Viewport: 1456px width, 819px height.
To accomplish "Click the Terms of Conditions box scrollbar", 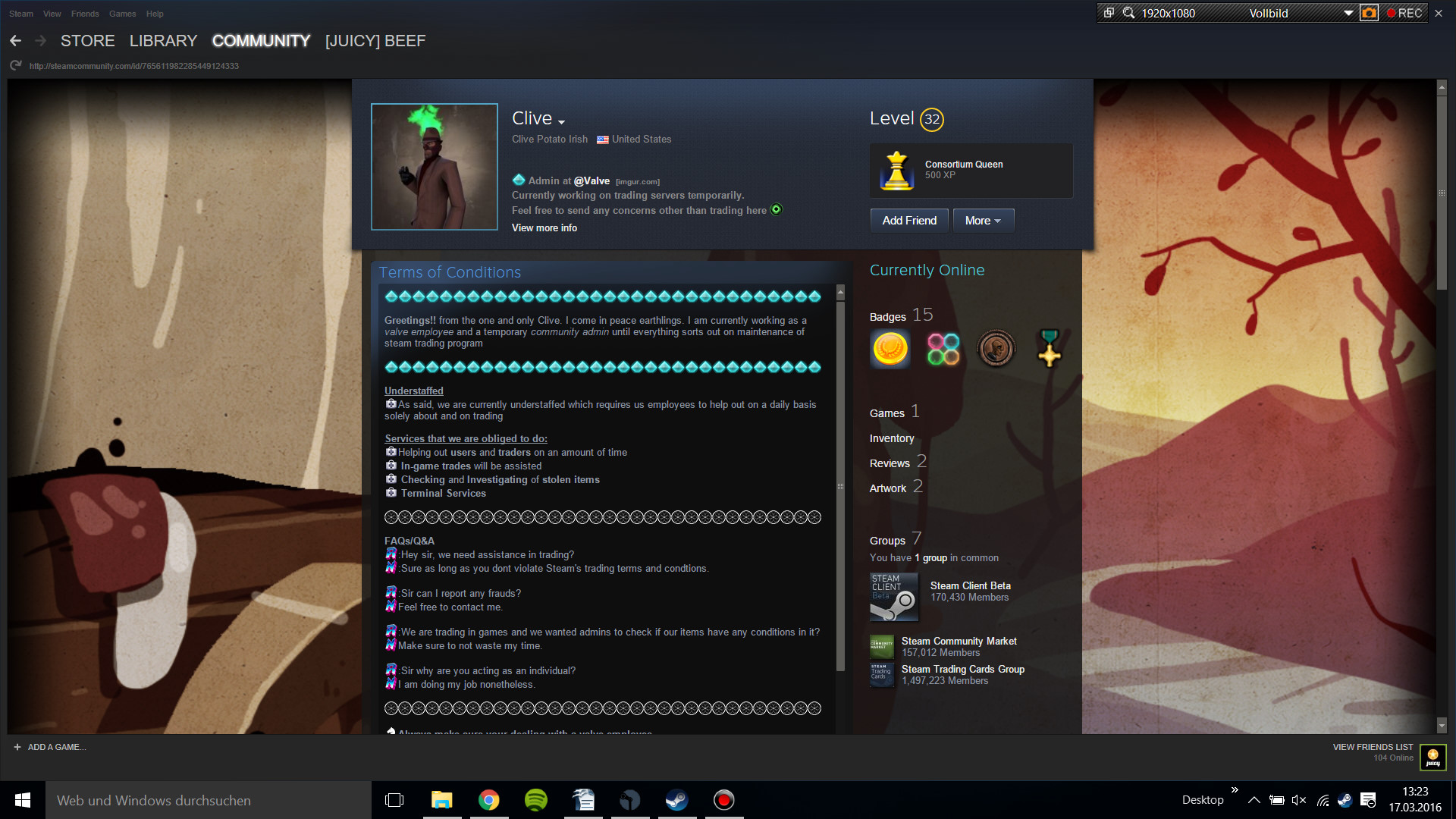I will 840,485.
